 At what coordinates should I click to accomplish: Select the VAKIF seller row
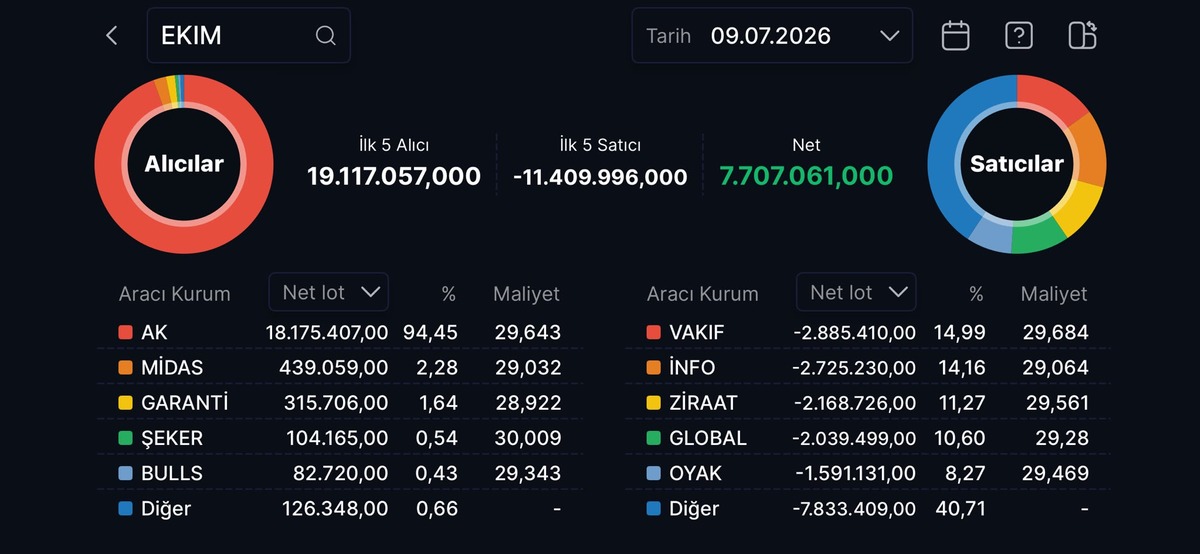[868, 332]
